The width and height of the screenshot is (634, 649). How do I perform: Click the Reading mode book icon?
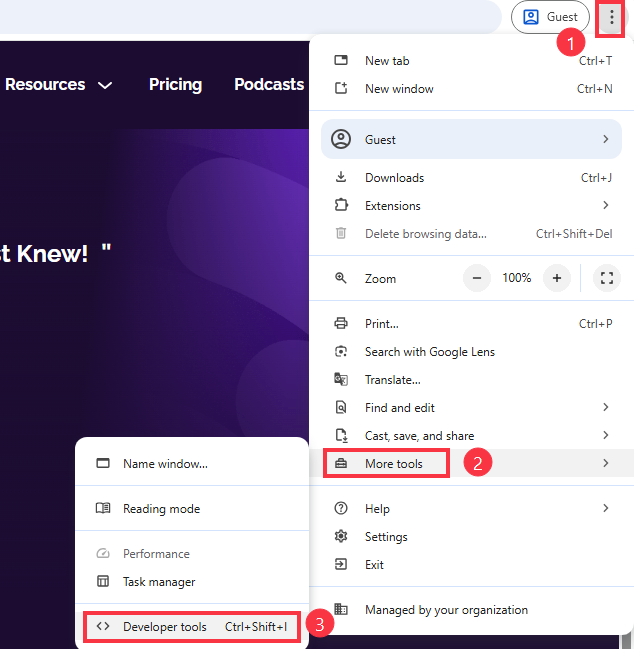(x=103, y=508)
